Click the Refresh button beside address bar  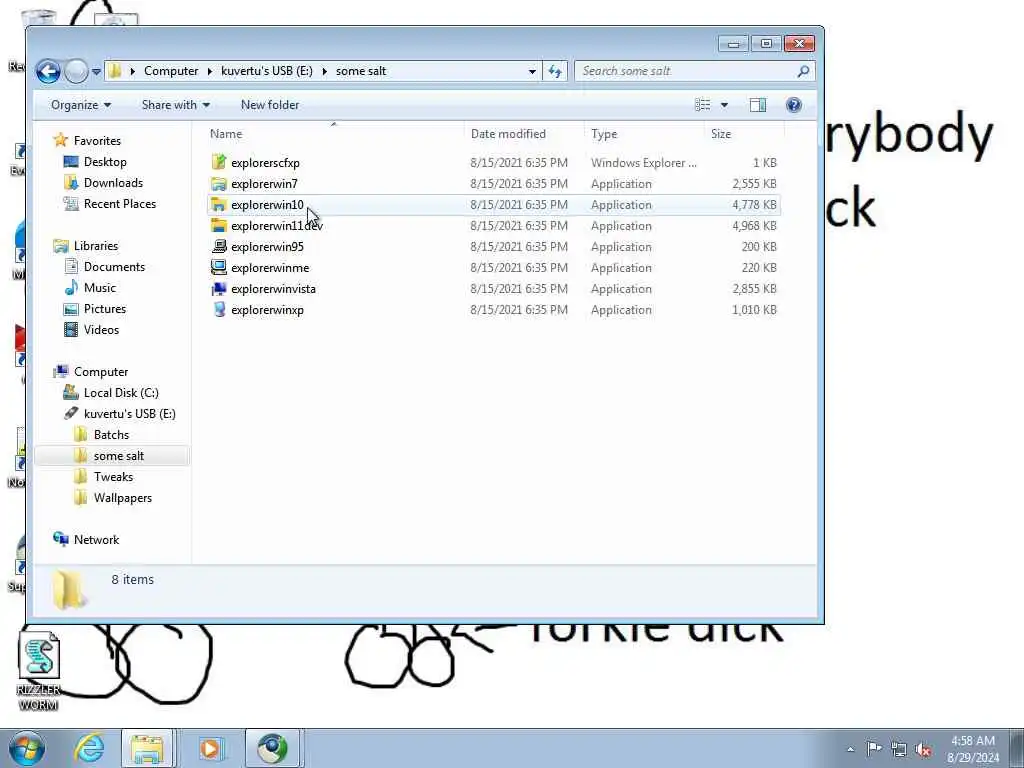(x=555, y=71)
